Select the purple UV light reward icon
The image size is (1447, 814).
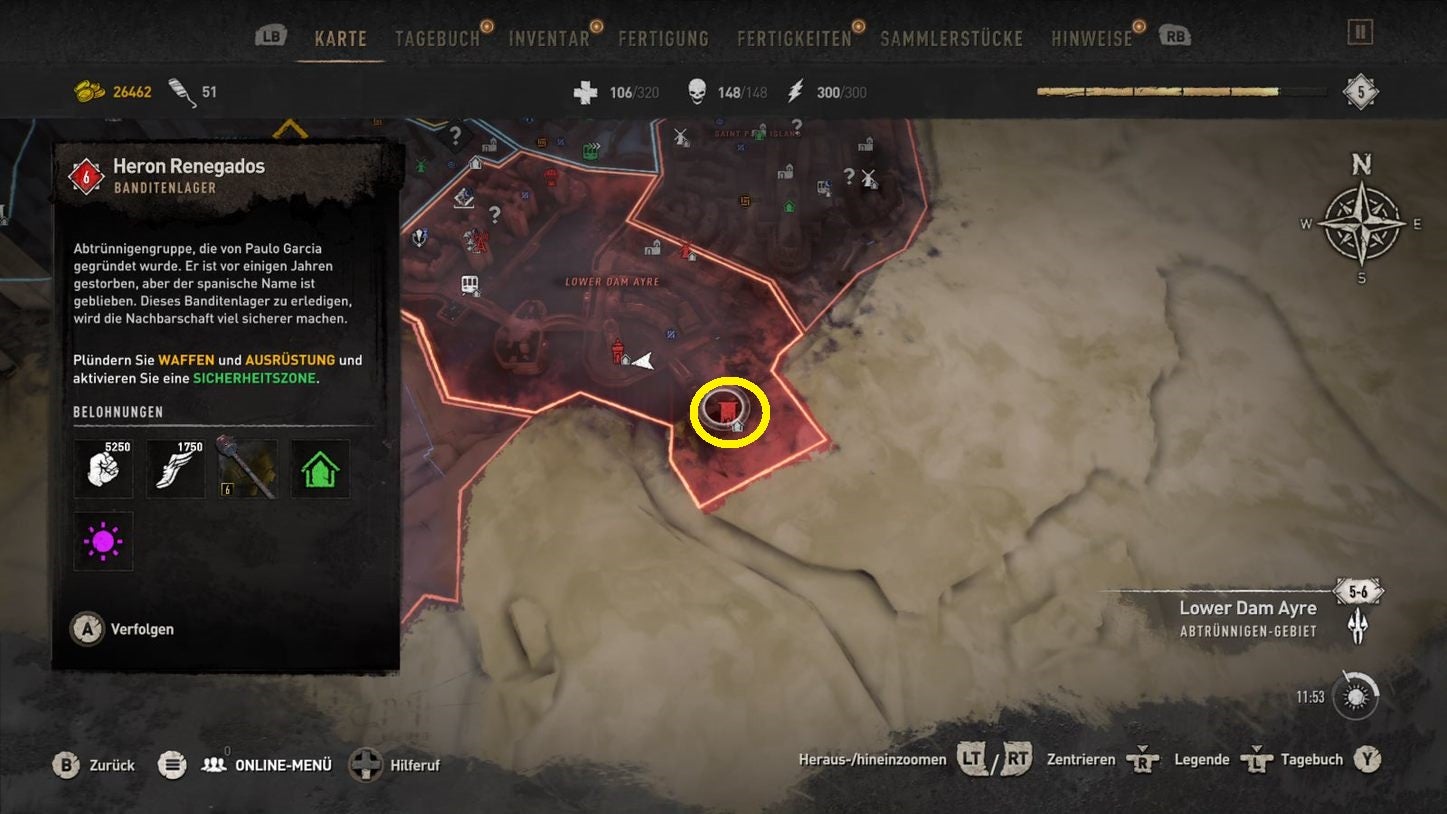[103, 541]
